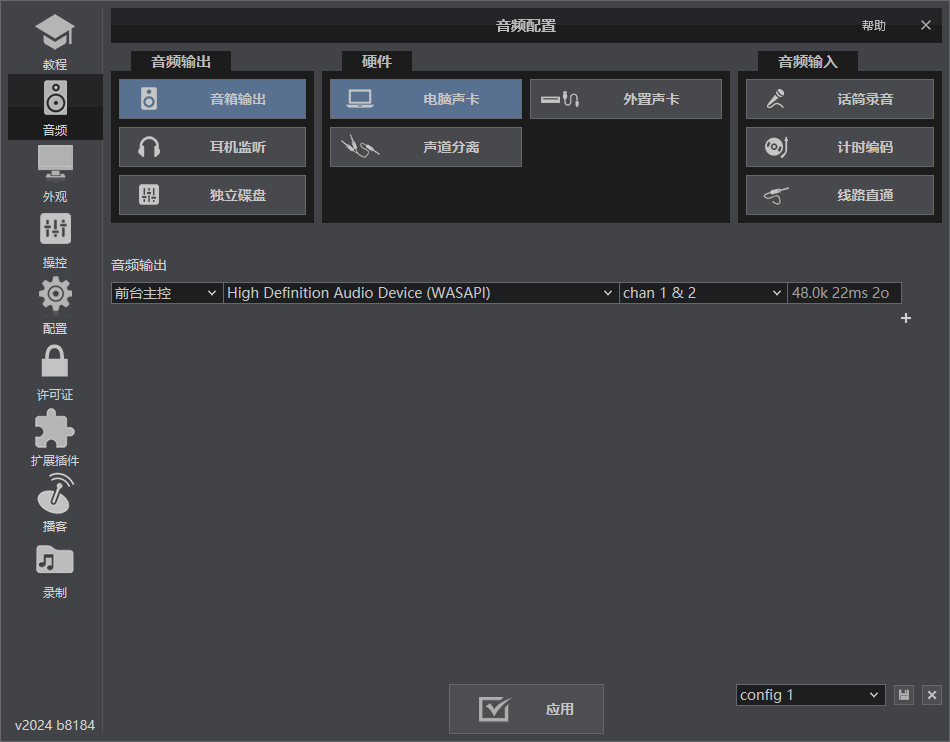Open the config 1 profile dropdown

810,695
